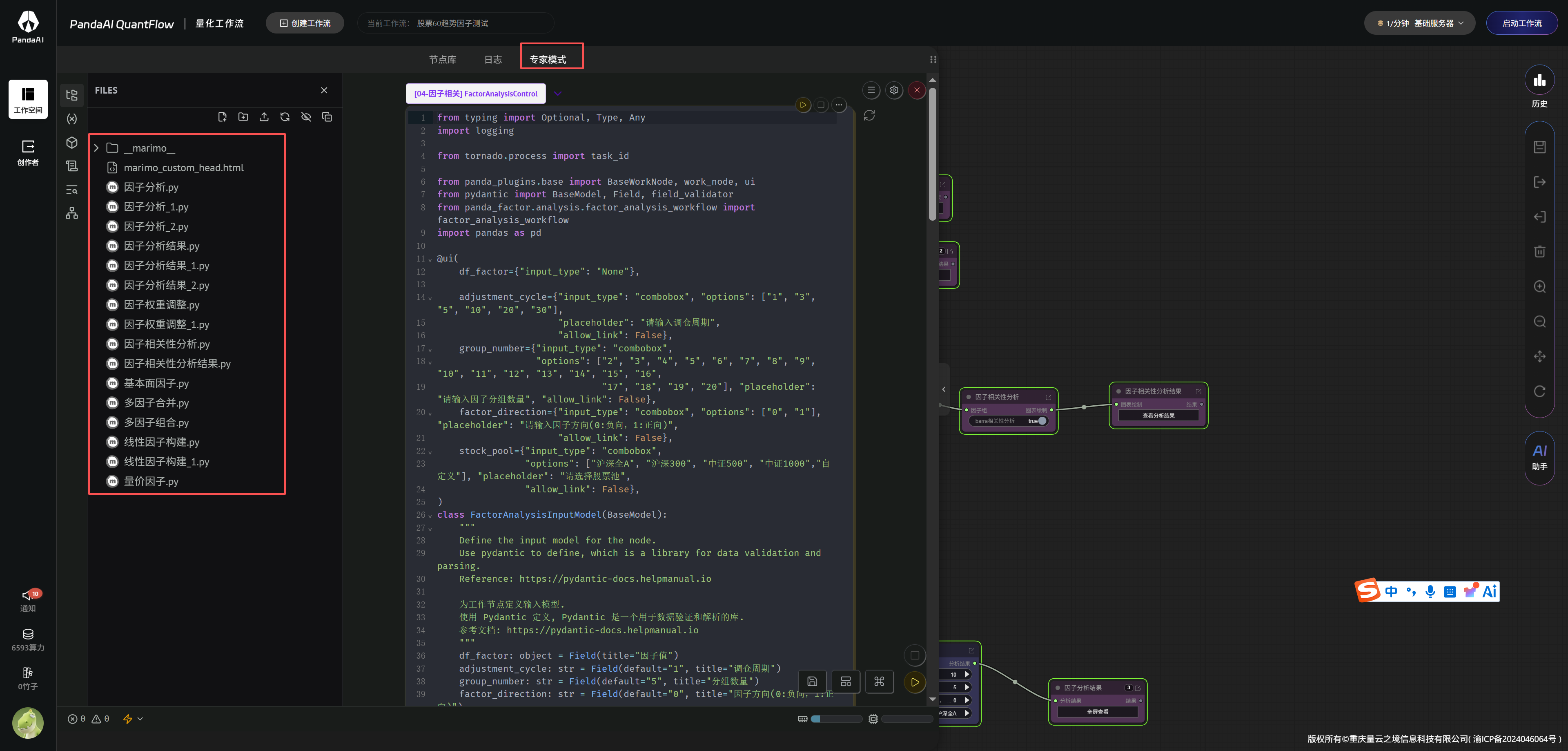
Task: Open the dependency graph panel icon
Action: coord(72,213)
